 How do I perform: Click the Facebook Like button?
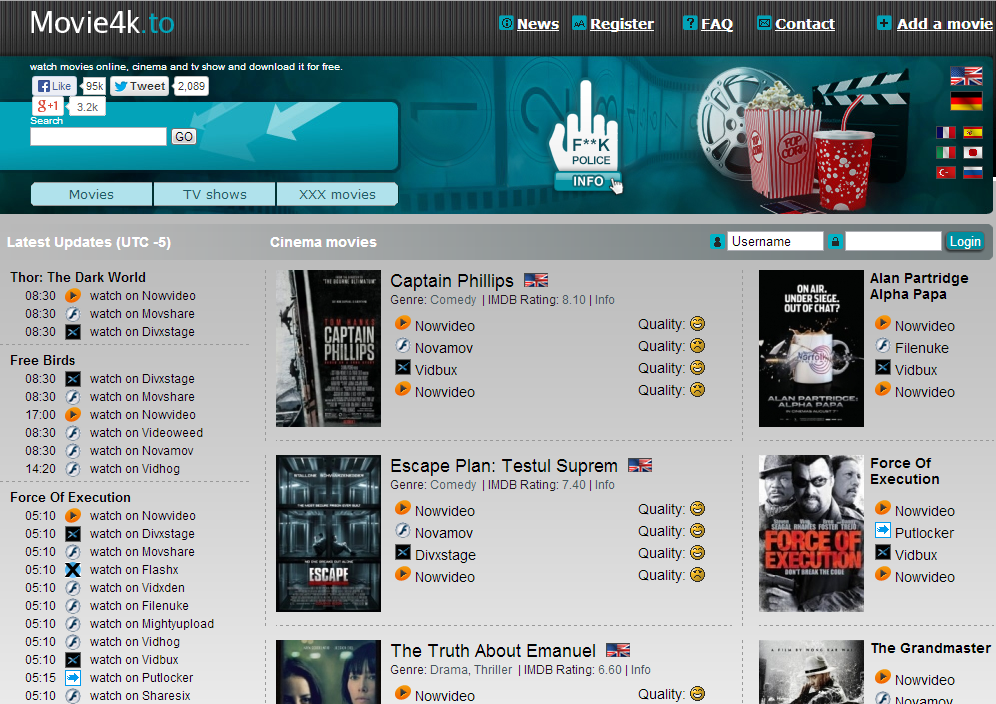point(55,86)
